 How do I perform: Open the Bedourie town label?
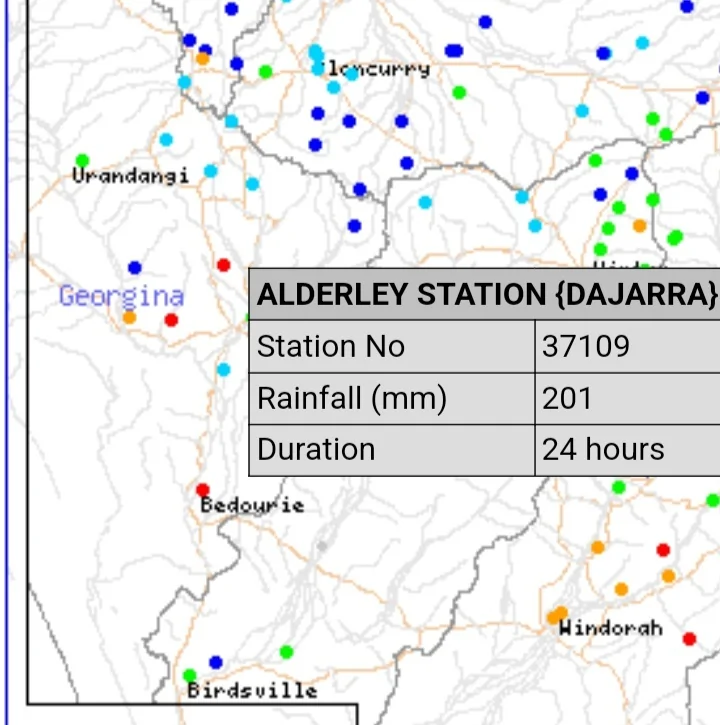252,505
